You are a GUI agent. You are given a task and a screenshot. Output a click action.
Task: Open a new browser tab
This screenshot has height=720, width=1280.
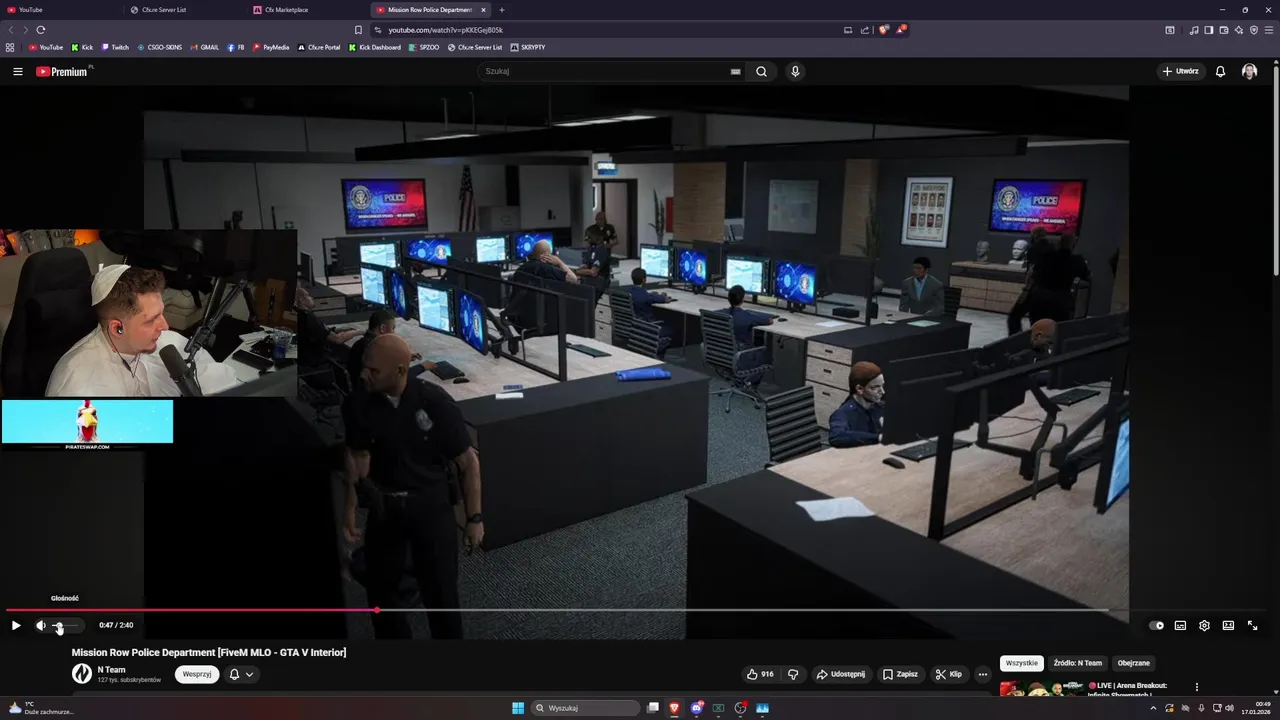pyautogui.click(x=502, y=9)
